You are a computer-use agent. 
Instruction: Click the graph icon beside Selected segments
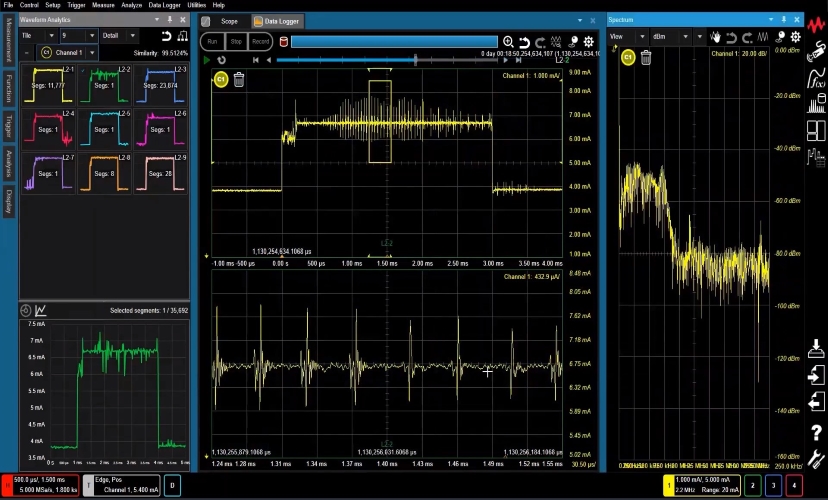tap(41, 310)
